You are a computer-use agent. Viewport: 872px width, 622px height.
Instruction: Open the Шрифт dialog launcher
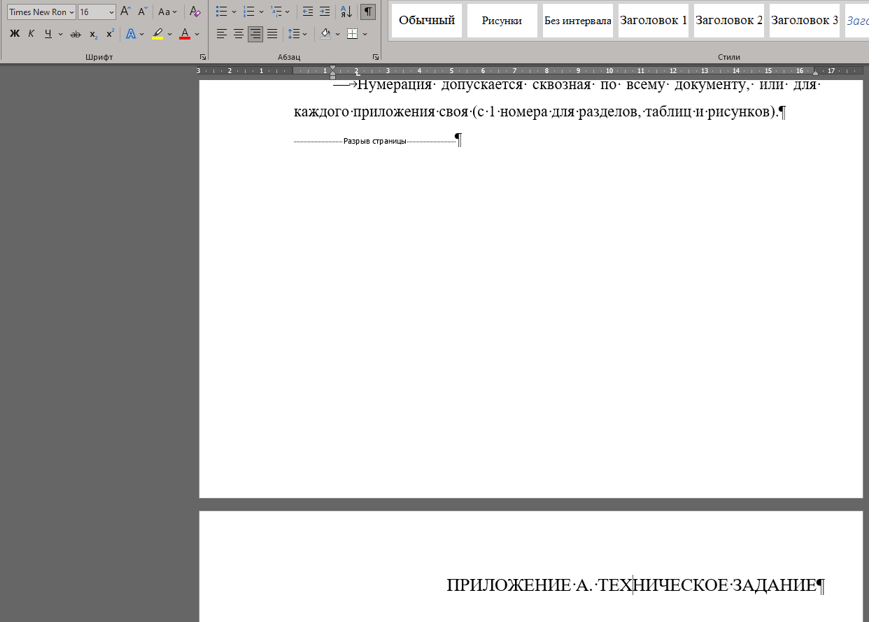(203, 58)
